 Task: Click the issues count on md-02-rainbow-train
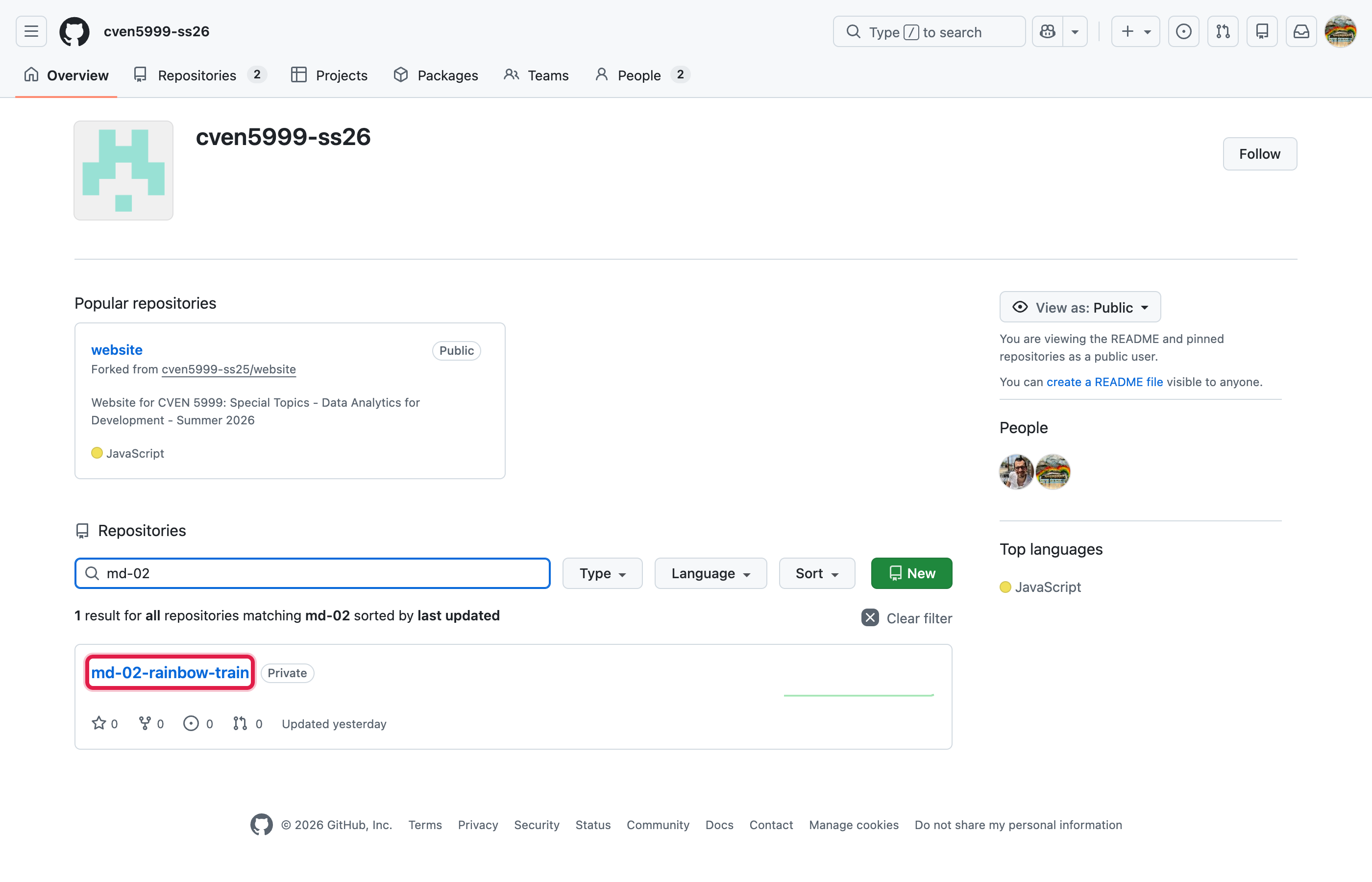(x=198, y=723)
